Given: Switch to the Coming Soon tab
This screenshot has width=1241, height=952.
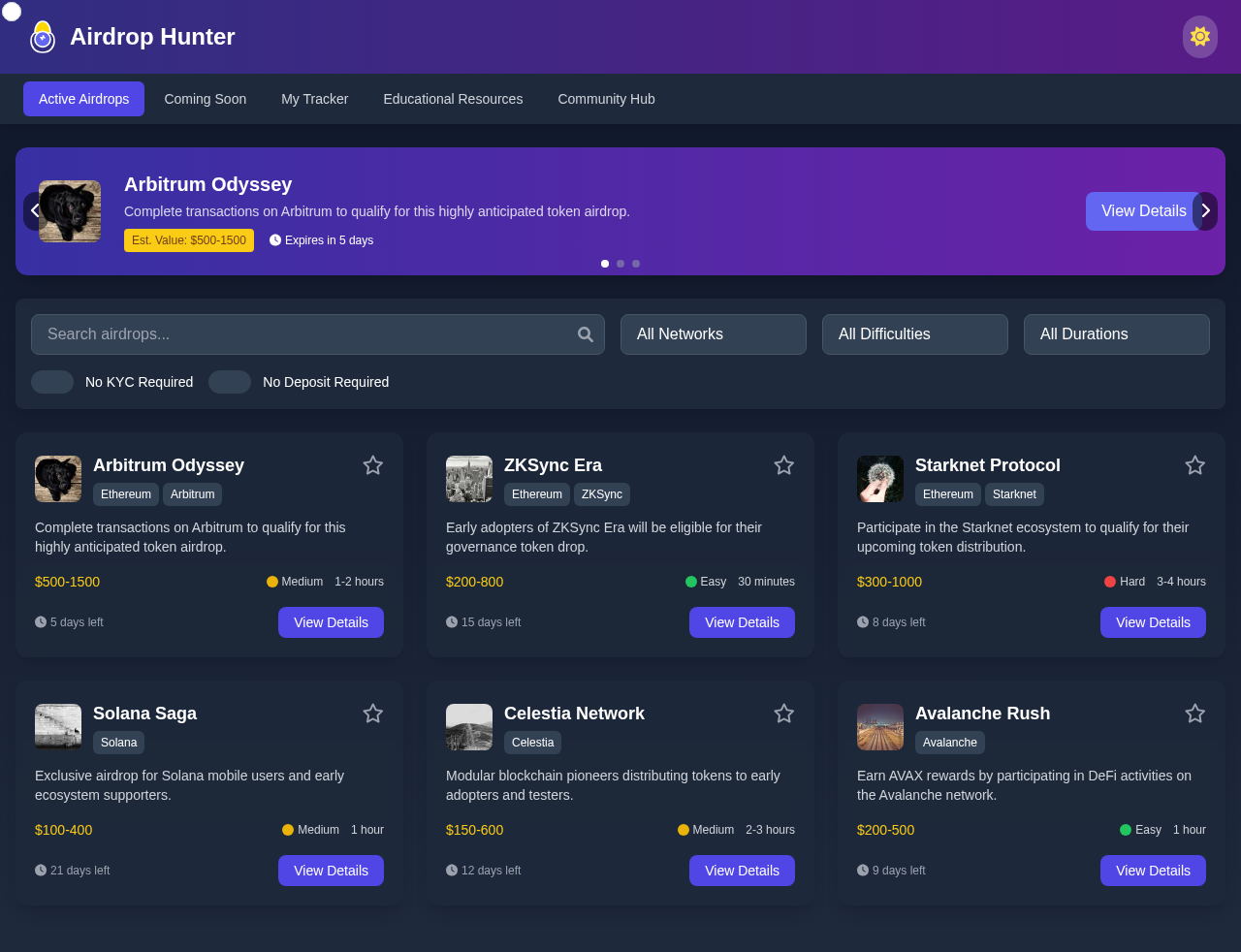Looking at the screenshot, I should pos(205,99).
